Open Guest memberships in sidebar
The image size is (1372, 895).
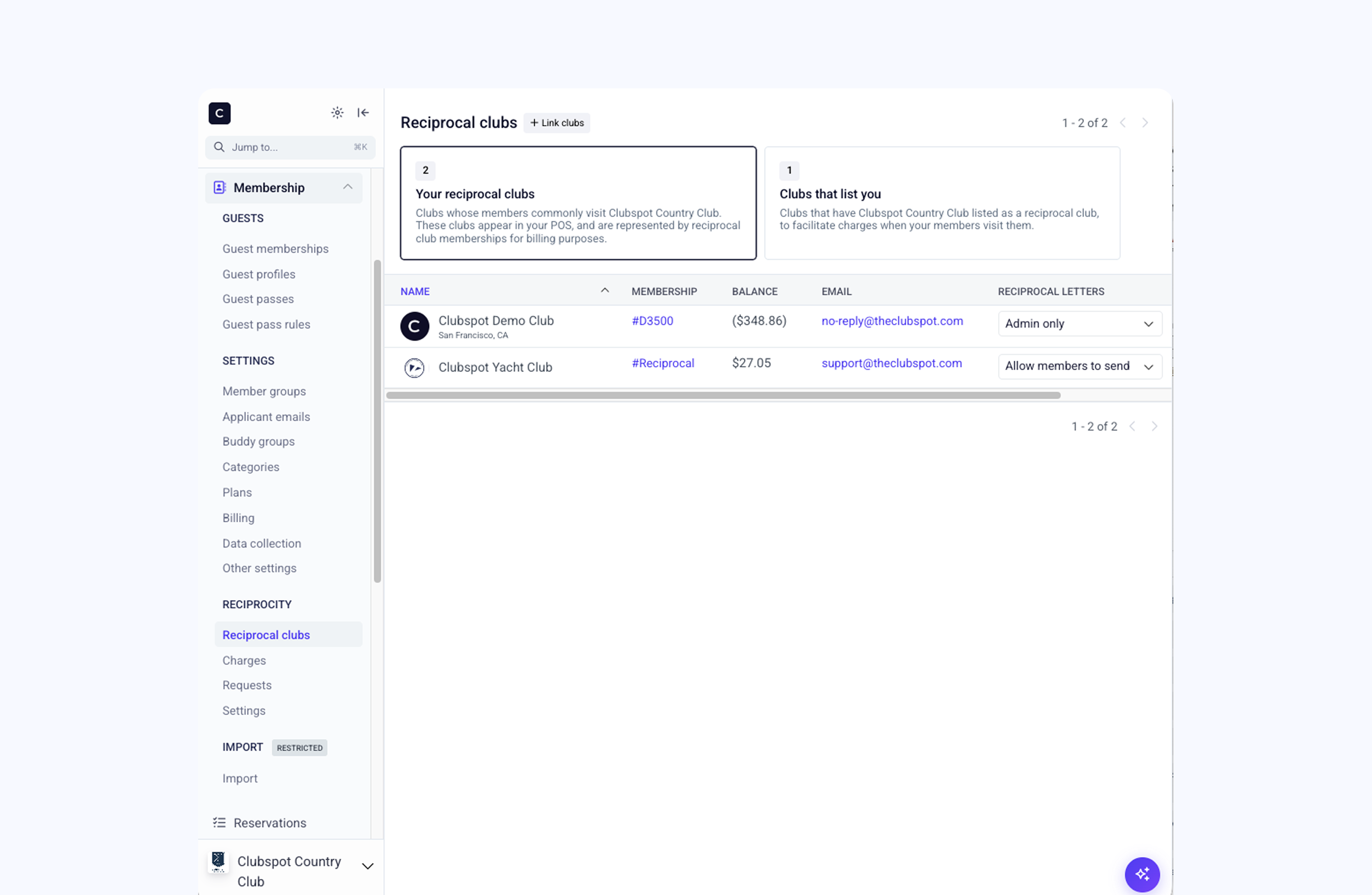coord(275,249)
